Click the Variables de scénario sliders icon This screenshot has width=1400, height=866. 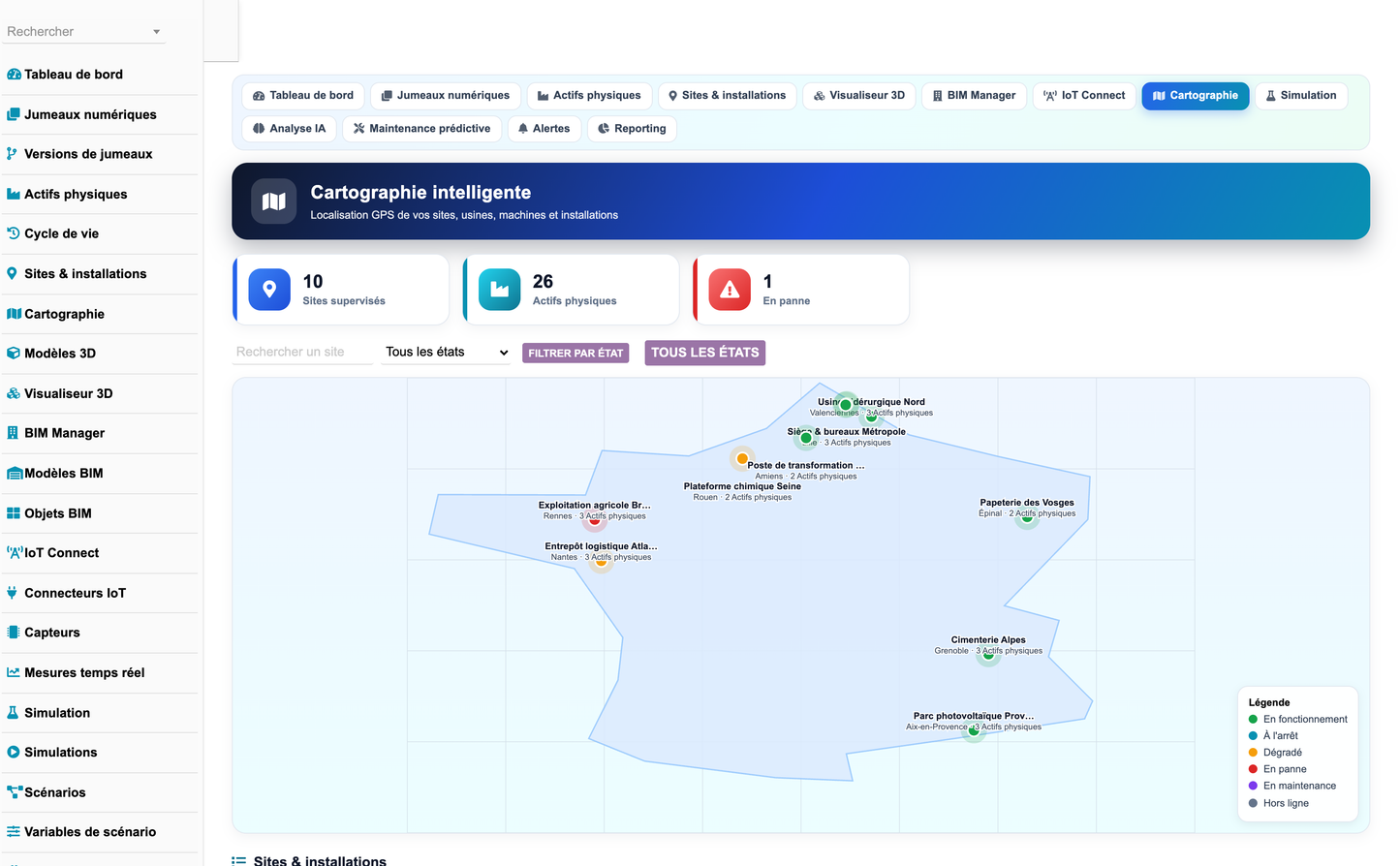pos(14,832)
